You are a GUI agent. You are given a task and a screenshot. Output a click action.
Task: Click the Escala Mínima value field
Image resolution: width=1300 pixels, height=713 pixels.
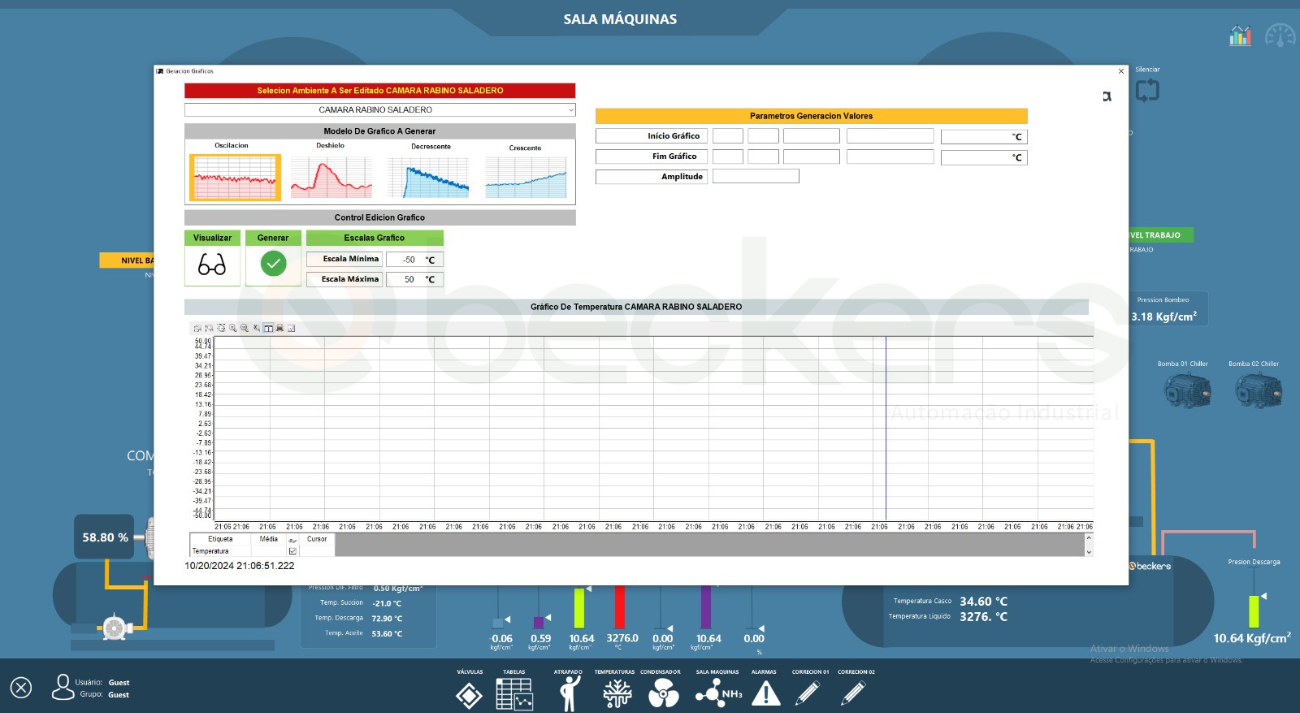pyautogui.click(x=414, y=259)
